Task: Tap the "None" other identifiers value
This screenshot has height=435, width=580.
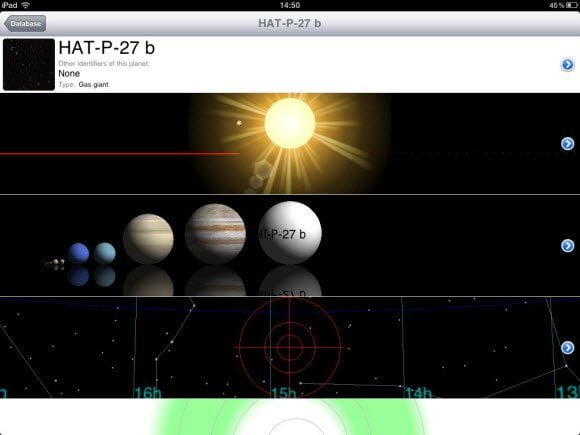Action: click(x=69, y=74)
